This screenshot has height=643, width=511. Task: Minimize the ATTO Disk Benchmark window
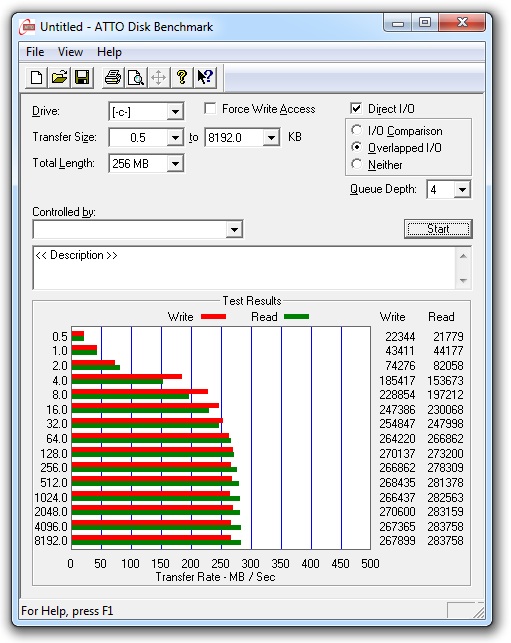(x=397, y=23)
